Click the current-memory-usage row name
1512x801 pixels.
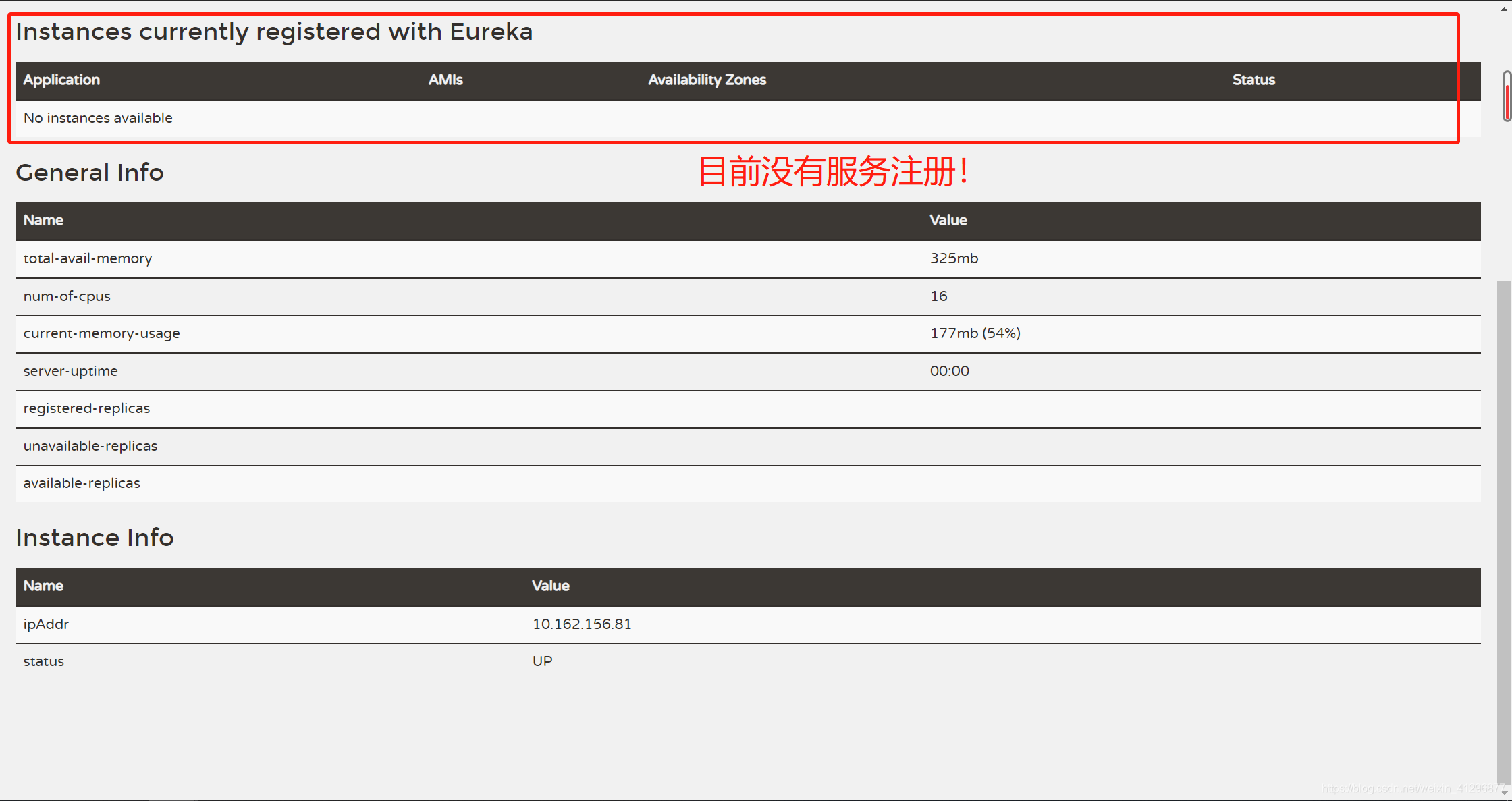pyautogui.click(x=101, y=333)
